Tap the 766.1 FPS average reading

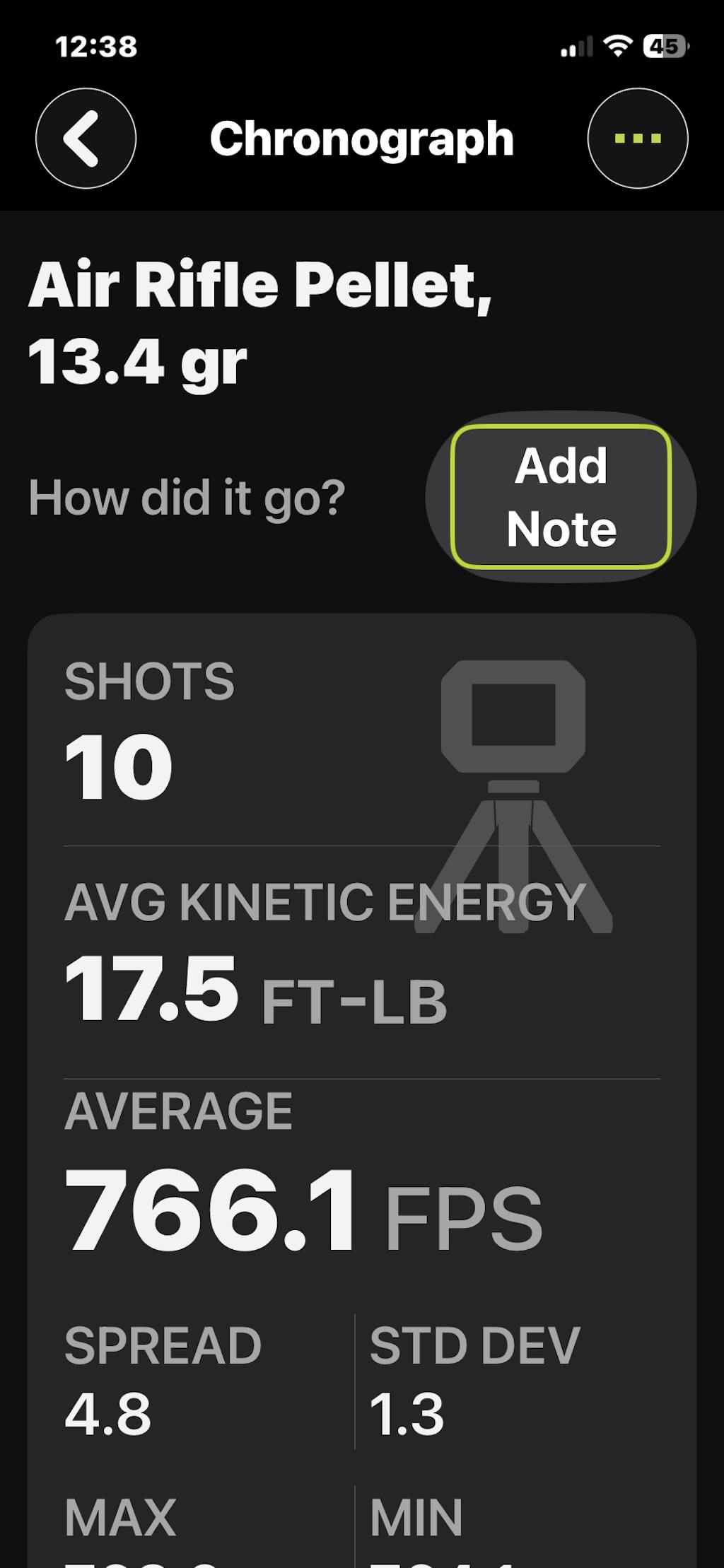tap(303, 1211)
